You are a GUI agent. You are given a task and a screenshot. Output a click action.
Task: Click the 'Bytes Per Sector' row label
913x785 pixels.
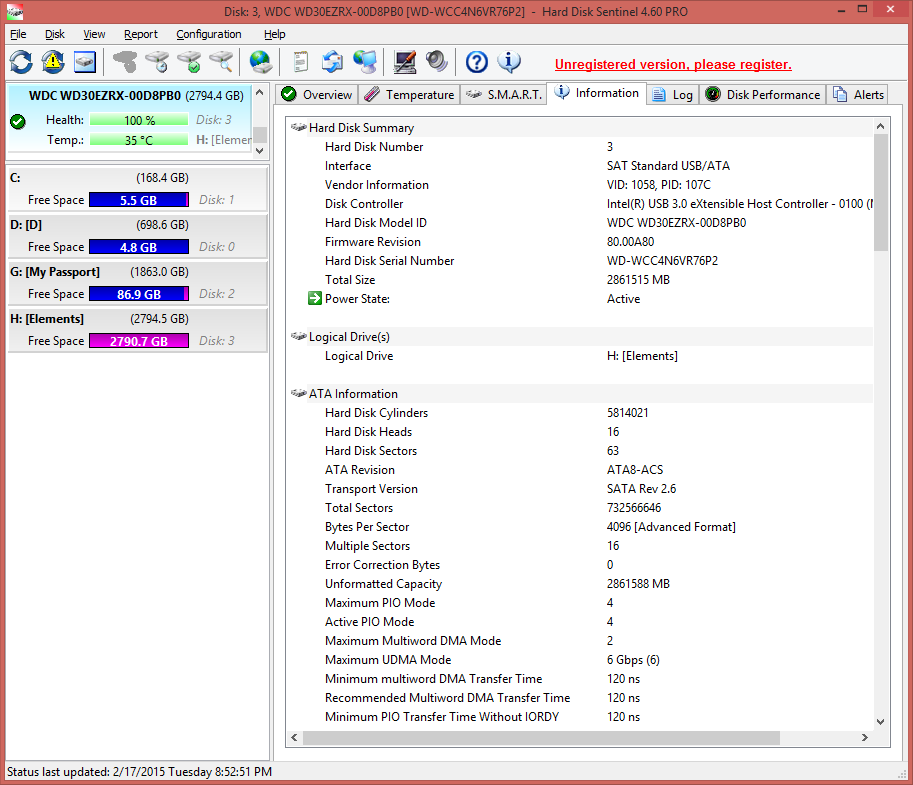click(367, 526)
